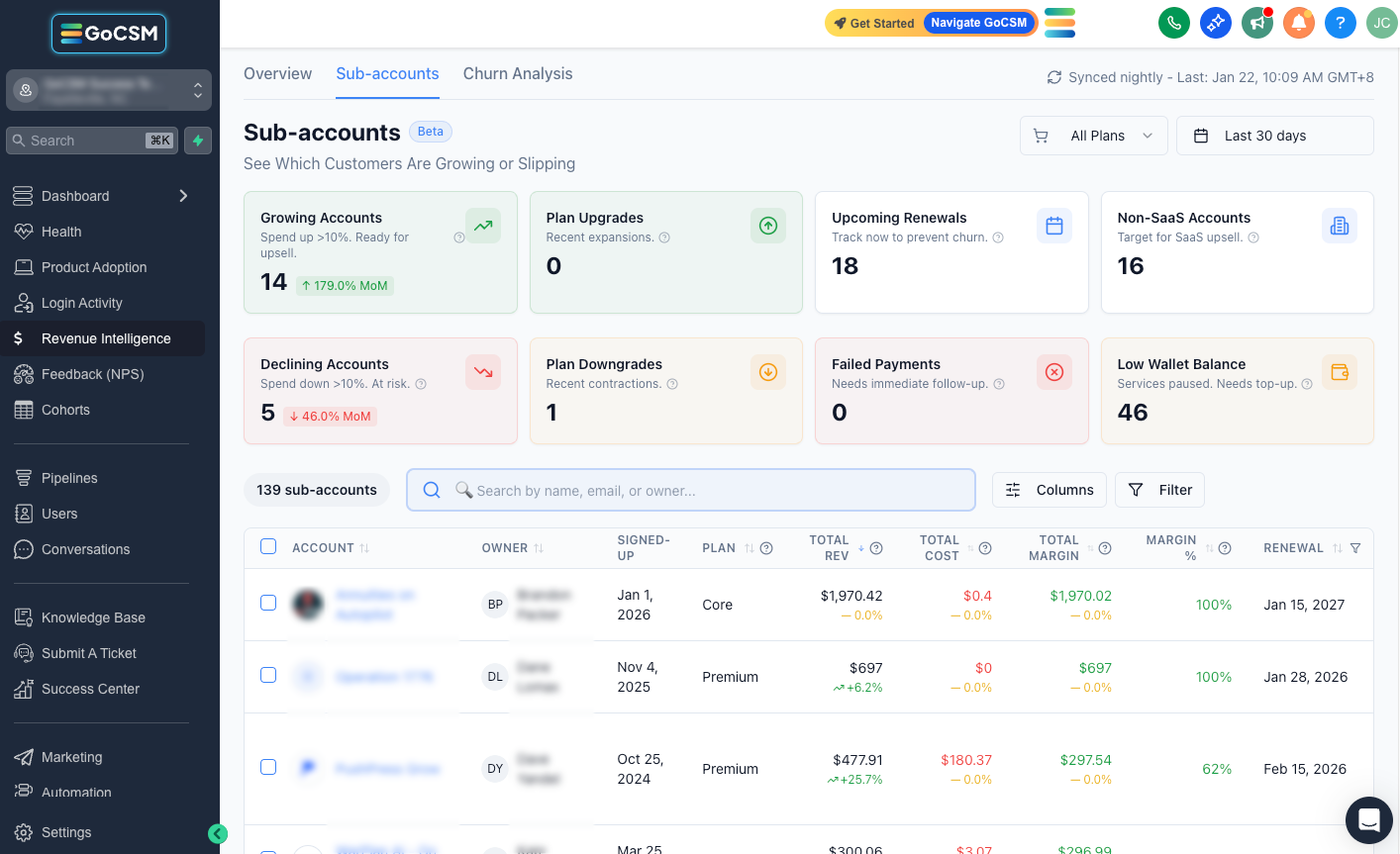
Task: Collapse sidebar with green arrow icon
Action: point(218,834)
